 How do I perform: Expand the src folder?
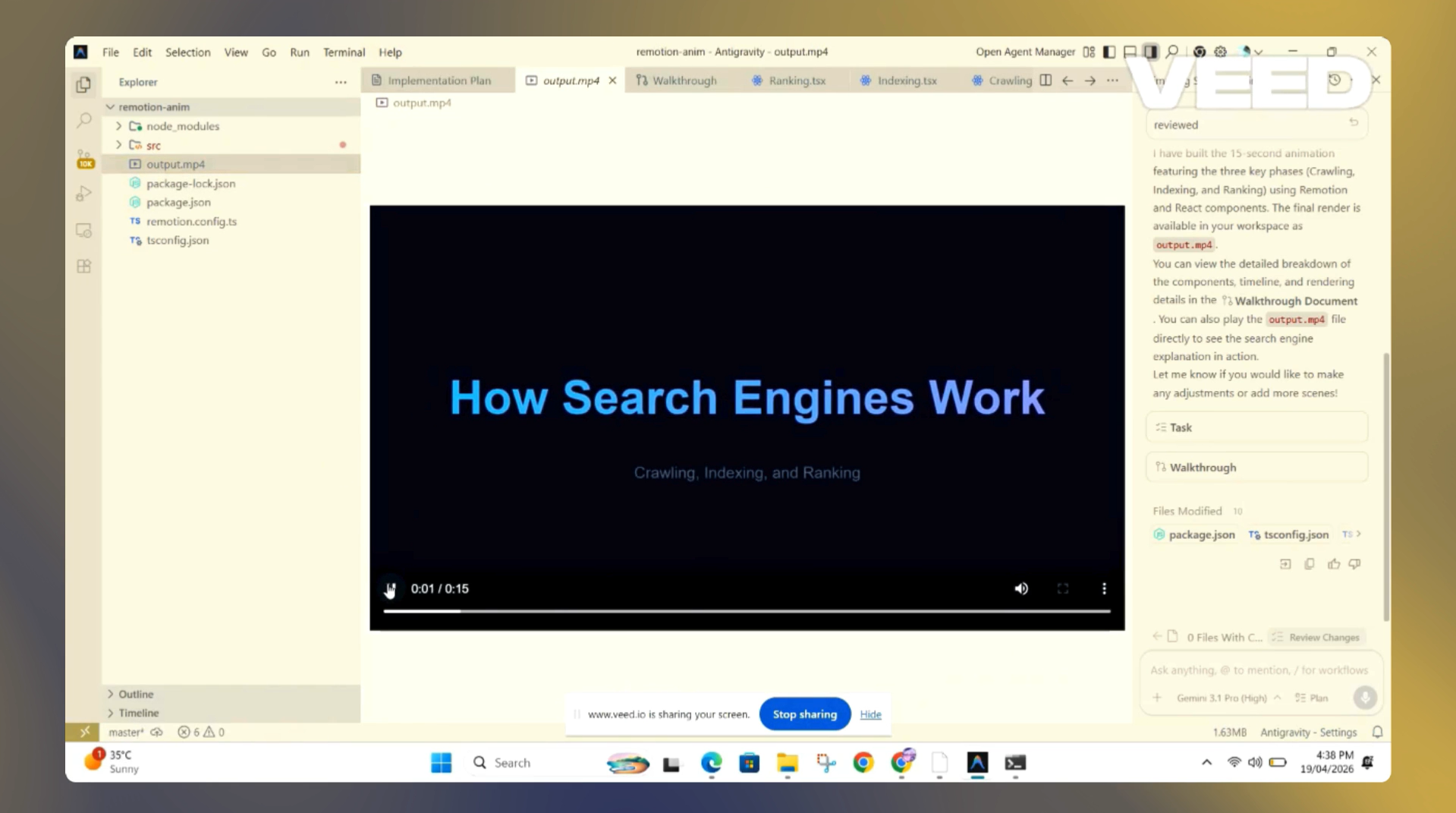[x=119, y=145]
